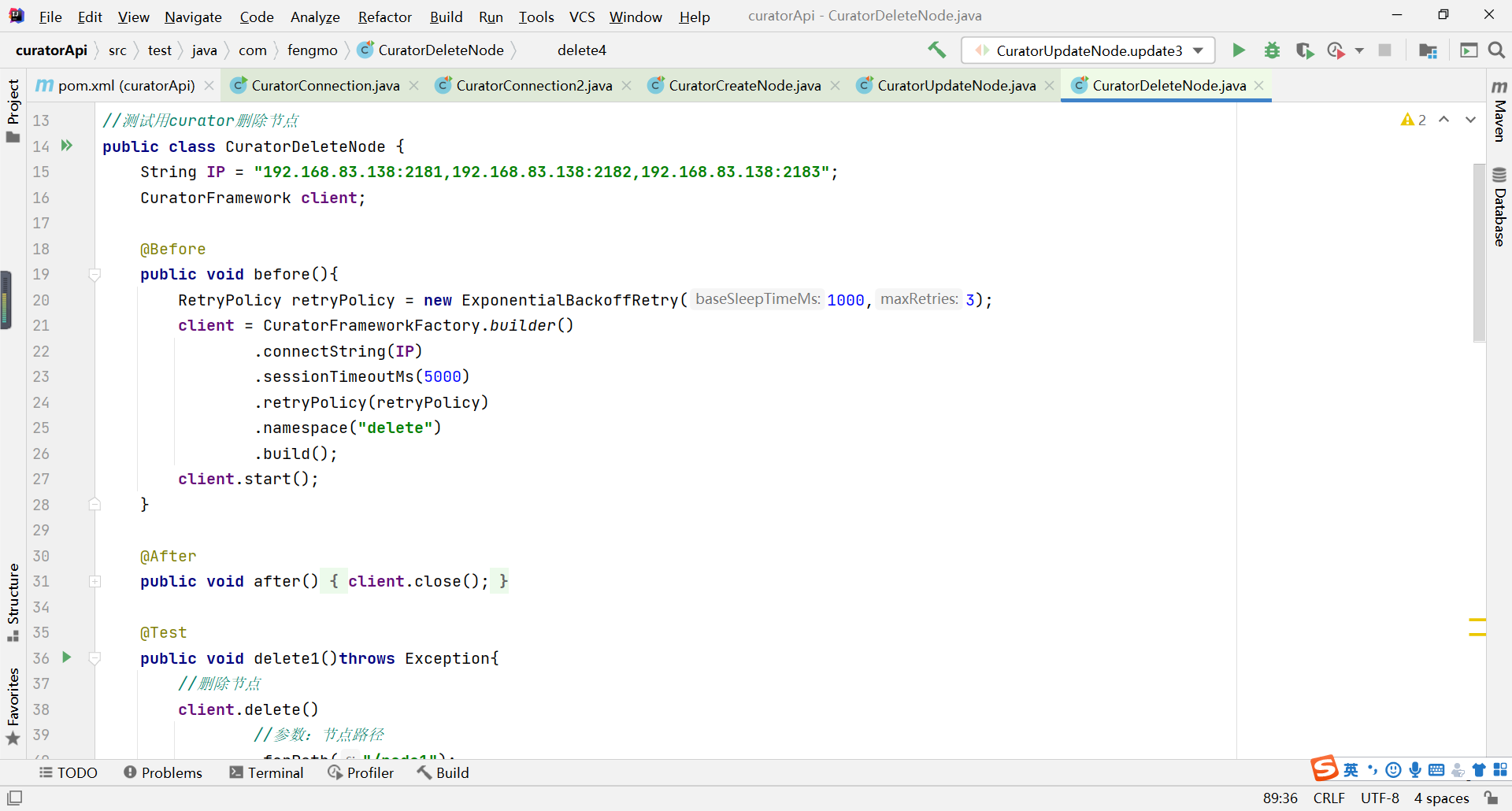Start debugging with the bug icon
Image resolution: width=1512 pixels, height=811 pixels.
tap(1272, 50)
